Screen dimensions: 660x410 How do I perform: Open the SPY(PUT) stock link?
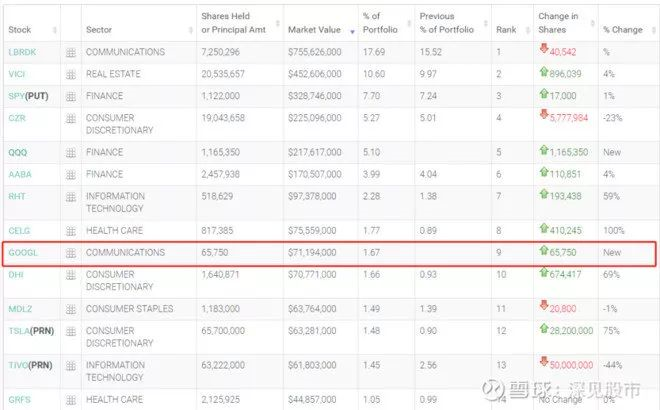pyautogui.click(x=28, y=96)
